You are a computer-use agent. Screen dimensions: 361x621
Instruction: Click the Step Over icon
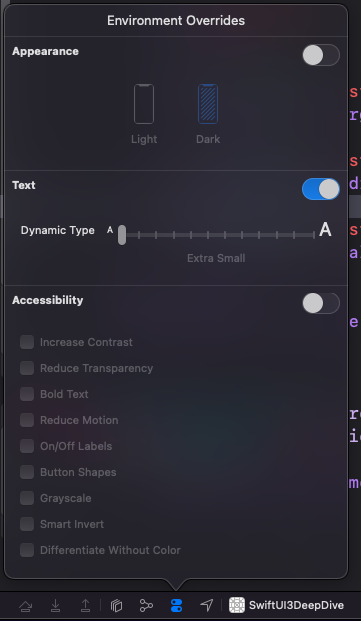pos(26,606)
